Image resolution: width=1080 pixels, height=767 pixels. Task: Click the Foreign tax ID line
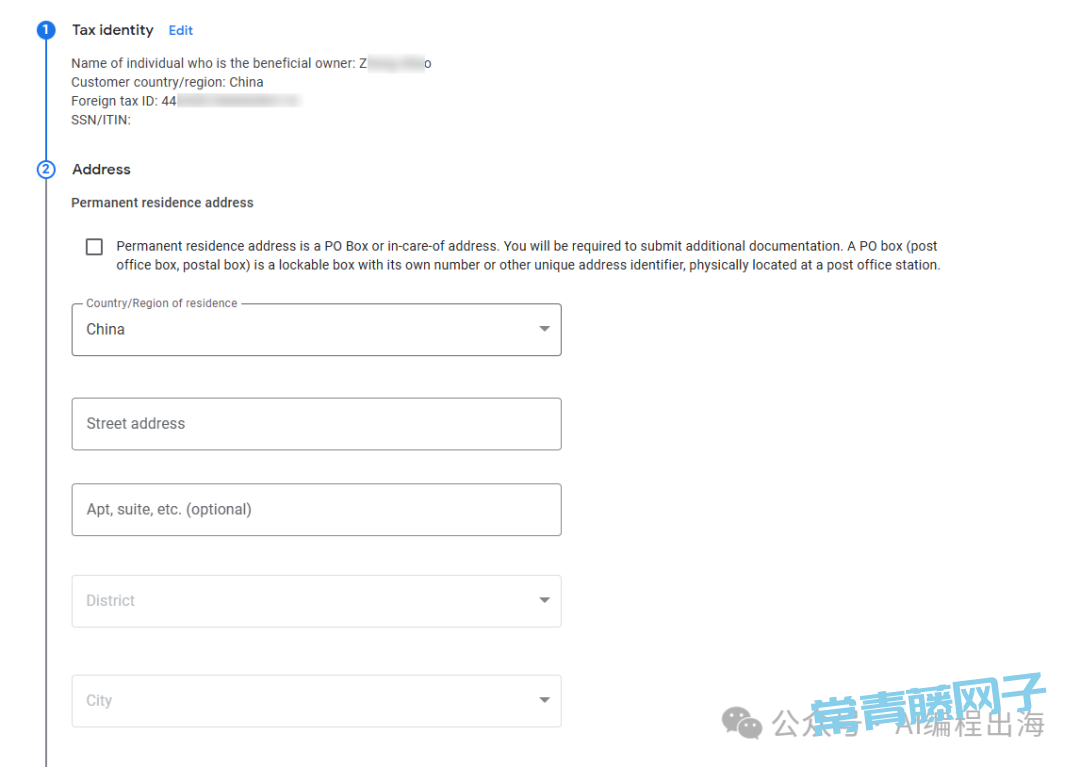point(185,101)
